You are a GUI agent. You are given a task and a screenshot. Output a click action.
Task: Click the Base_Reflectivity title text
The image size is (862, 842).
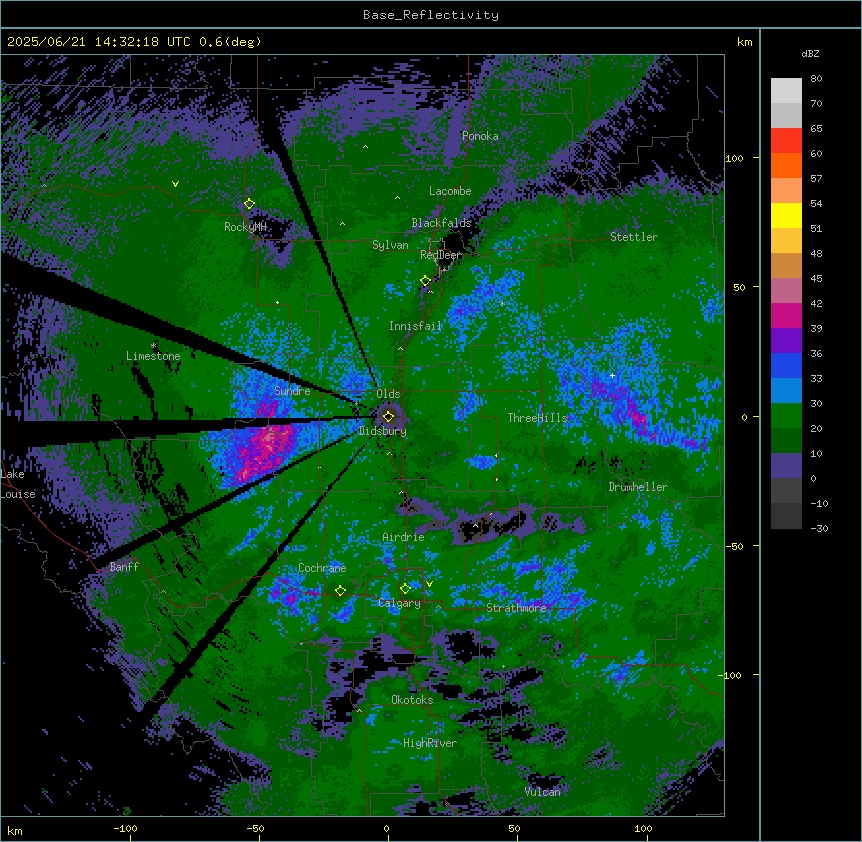pos(431,15)
